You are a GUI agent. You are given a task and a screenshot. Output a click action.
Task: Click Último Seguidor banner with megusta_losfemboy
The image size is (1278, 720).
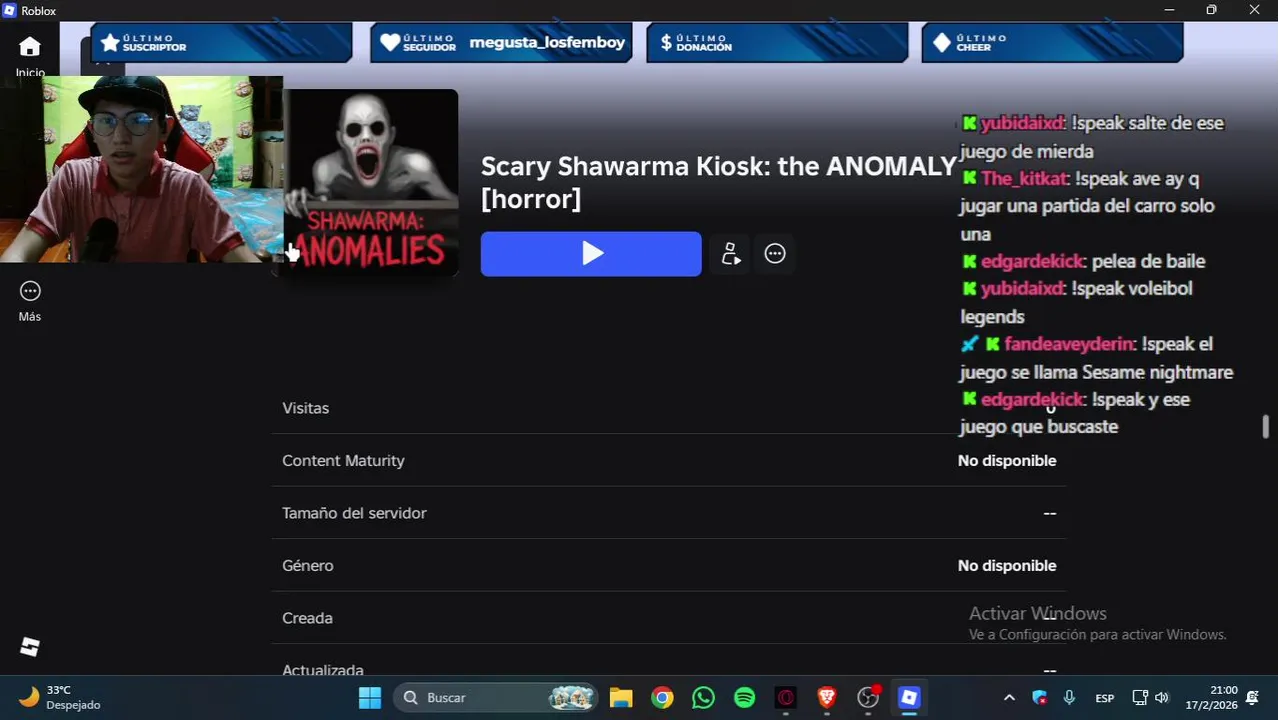point(501,42)
